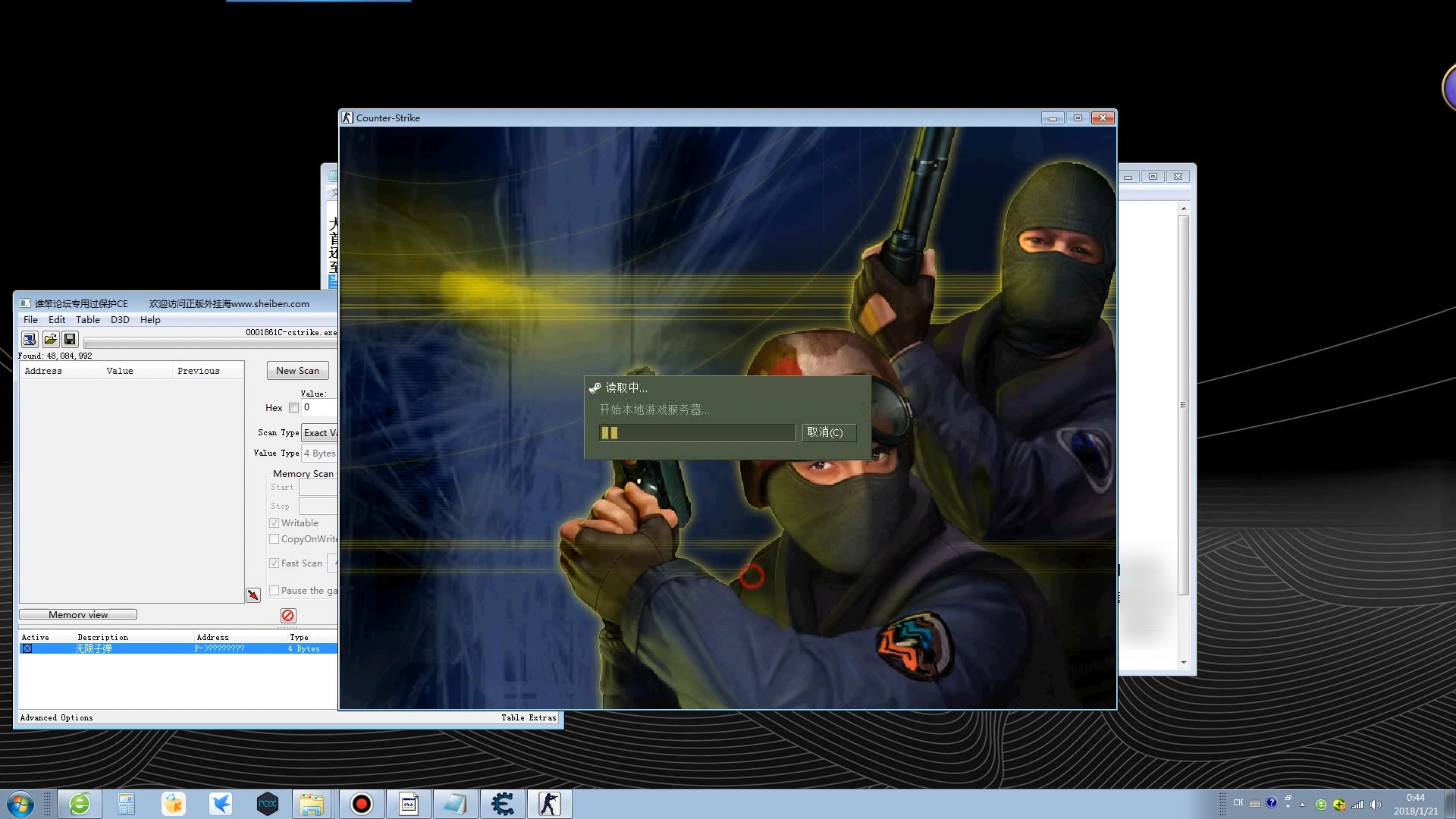This screenshot has width=1456, height=819.
Task: Switch to the Counter-Strike taskbar icon
Action: click(x=550, y=804)
